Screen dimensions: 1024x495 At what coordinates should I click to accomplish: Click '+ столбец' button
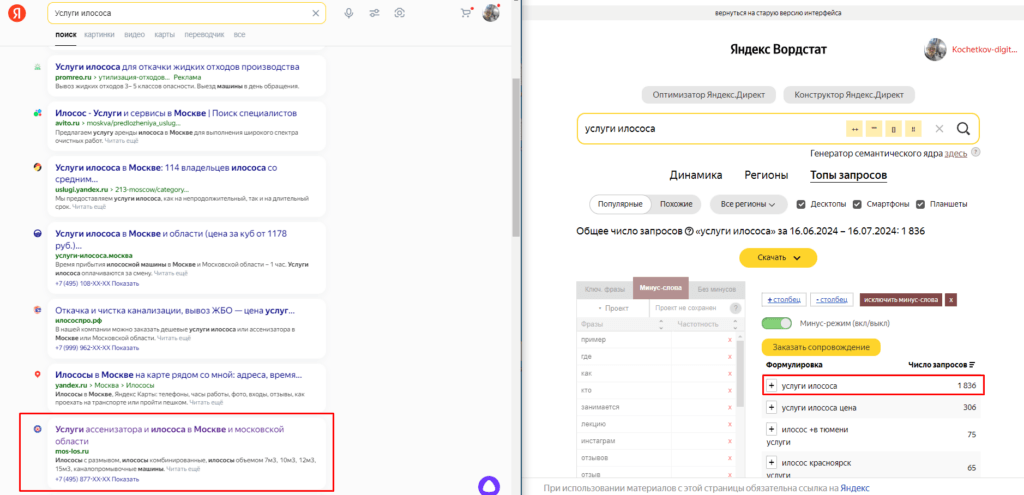784,299
